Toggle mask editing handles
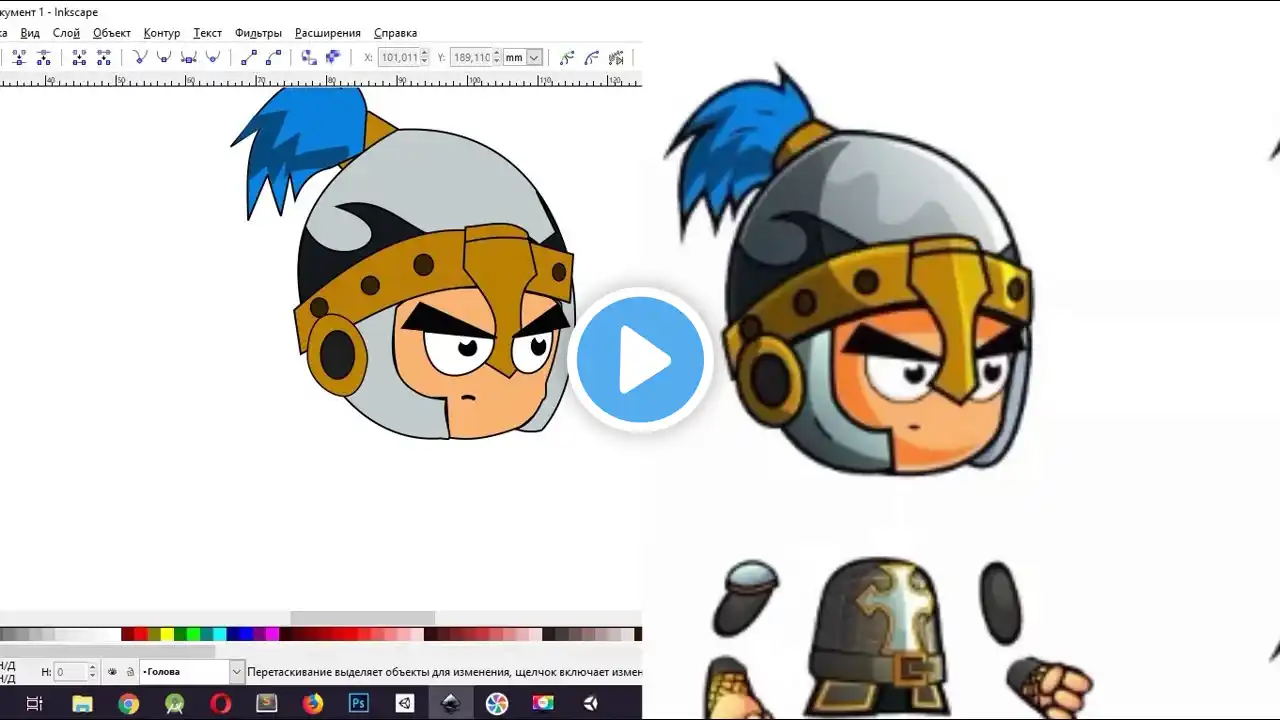The image size is (1280, 720). click(591, 58)
